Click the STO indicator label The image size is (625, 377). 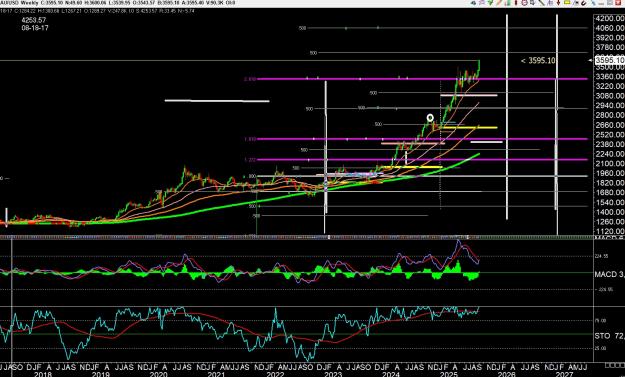coord(609,336)
